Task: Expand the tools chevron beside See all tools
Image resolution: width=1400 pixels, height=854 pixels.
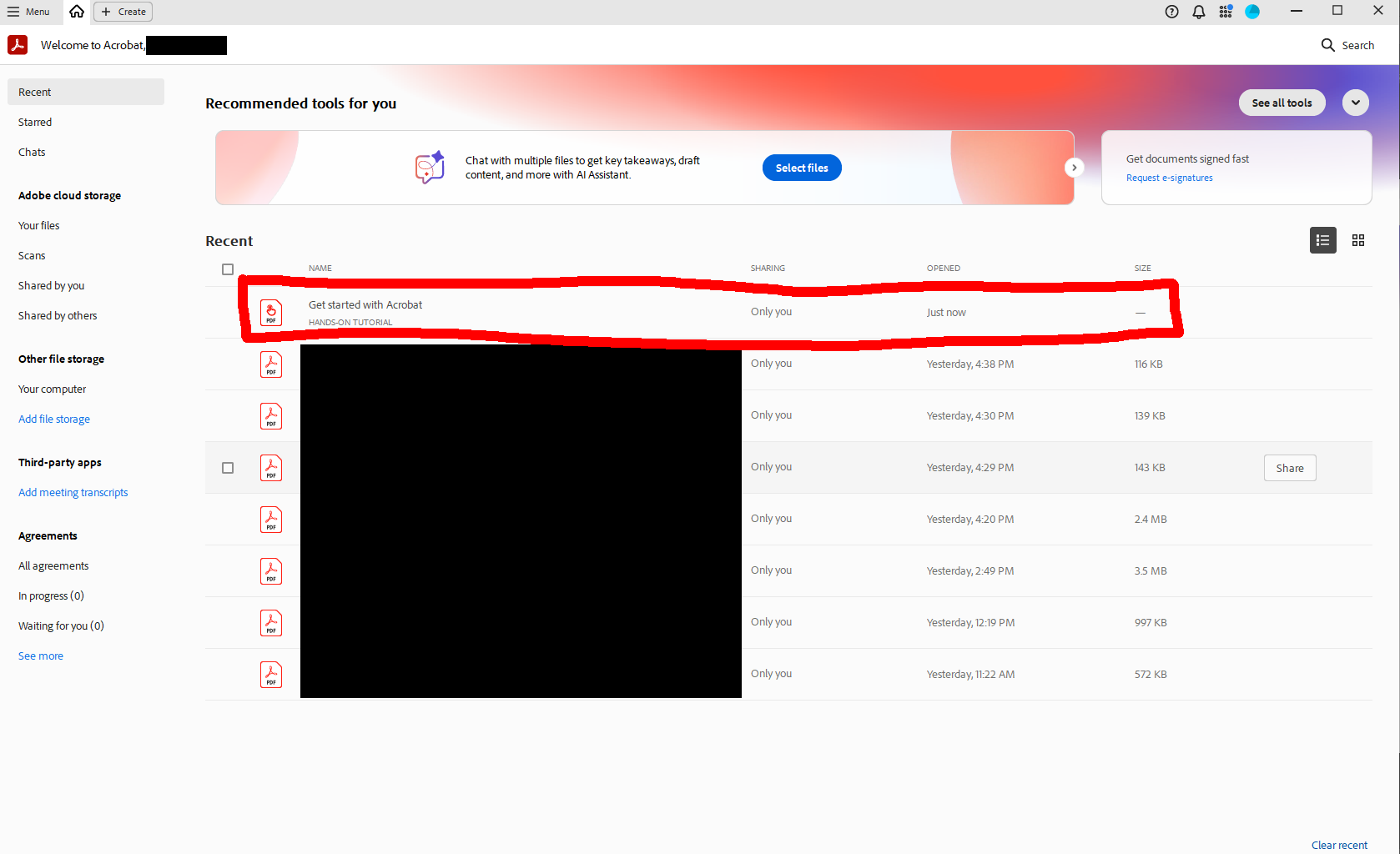Action: [1355, 103]
